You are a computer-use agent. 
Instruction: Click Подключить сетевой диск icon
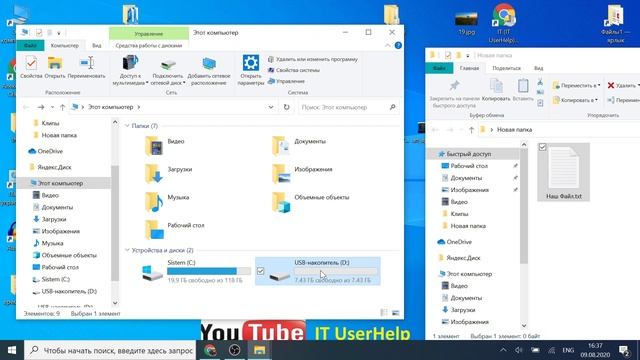tap(168, 64)
